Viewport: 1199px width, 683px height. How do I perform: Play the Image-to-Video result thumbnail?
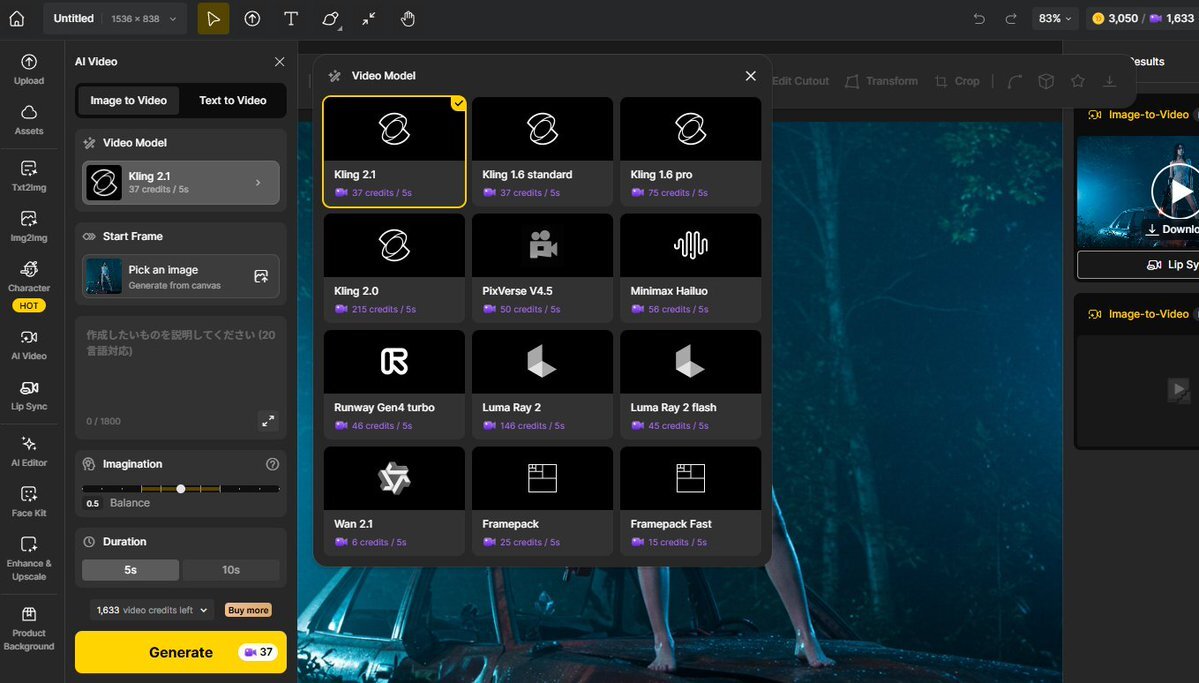tap(1178, 191)
